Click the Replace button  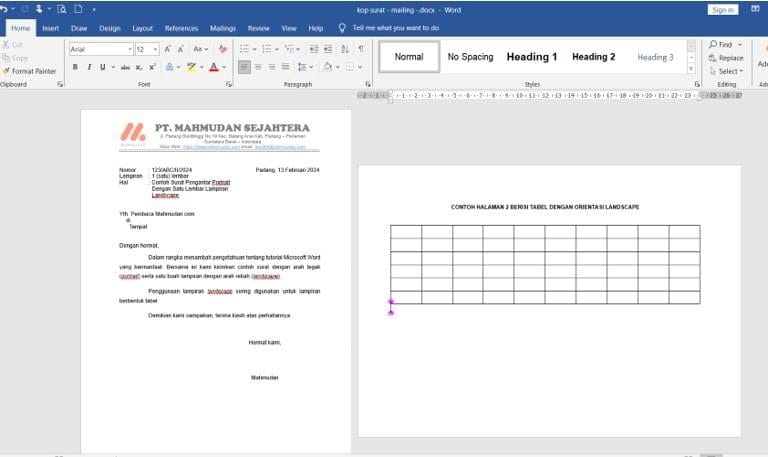pos(726,58)
